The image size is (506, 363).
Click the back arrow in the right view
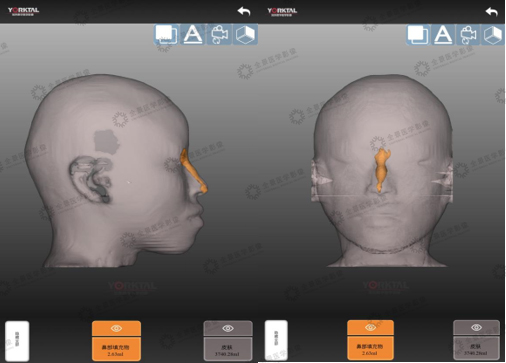[x=492, y=12]
